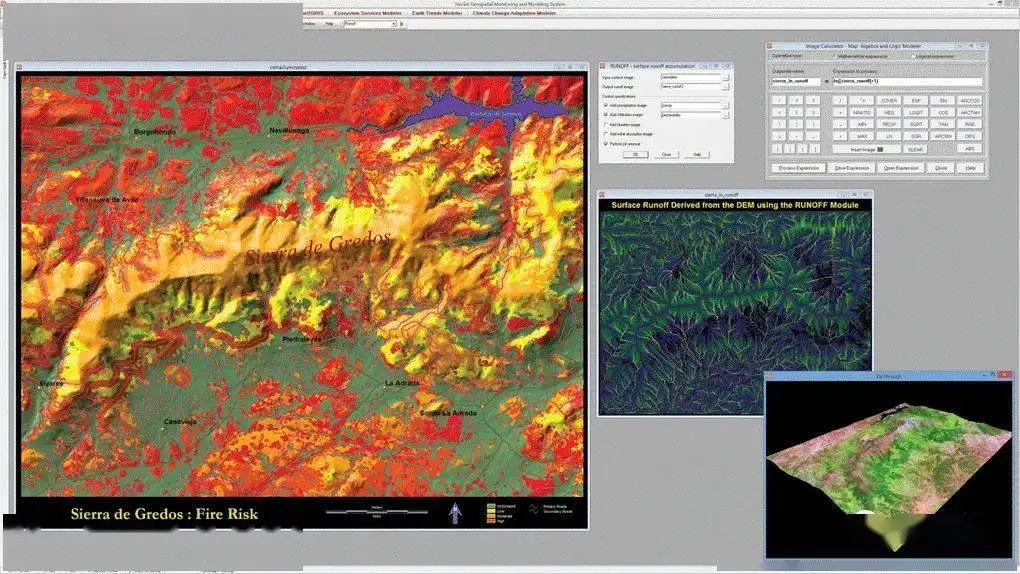Click the TAN function key
Screen dimensions: 1020x574
click(943, 124)
